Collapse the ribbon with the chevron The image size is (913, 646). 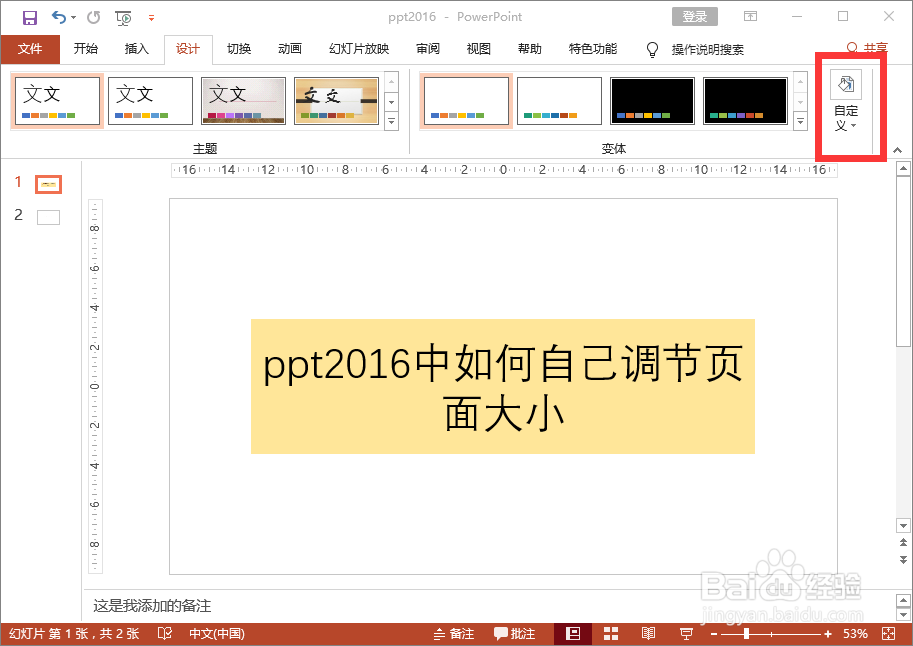click(x=897, y=150)
